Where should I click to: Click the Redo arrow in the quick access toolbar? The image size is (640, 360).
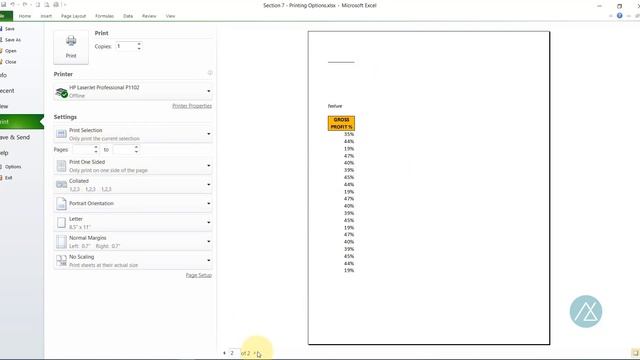click(25, 5)
